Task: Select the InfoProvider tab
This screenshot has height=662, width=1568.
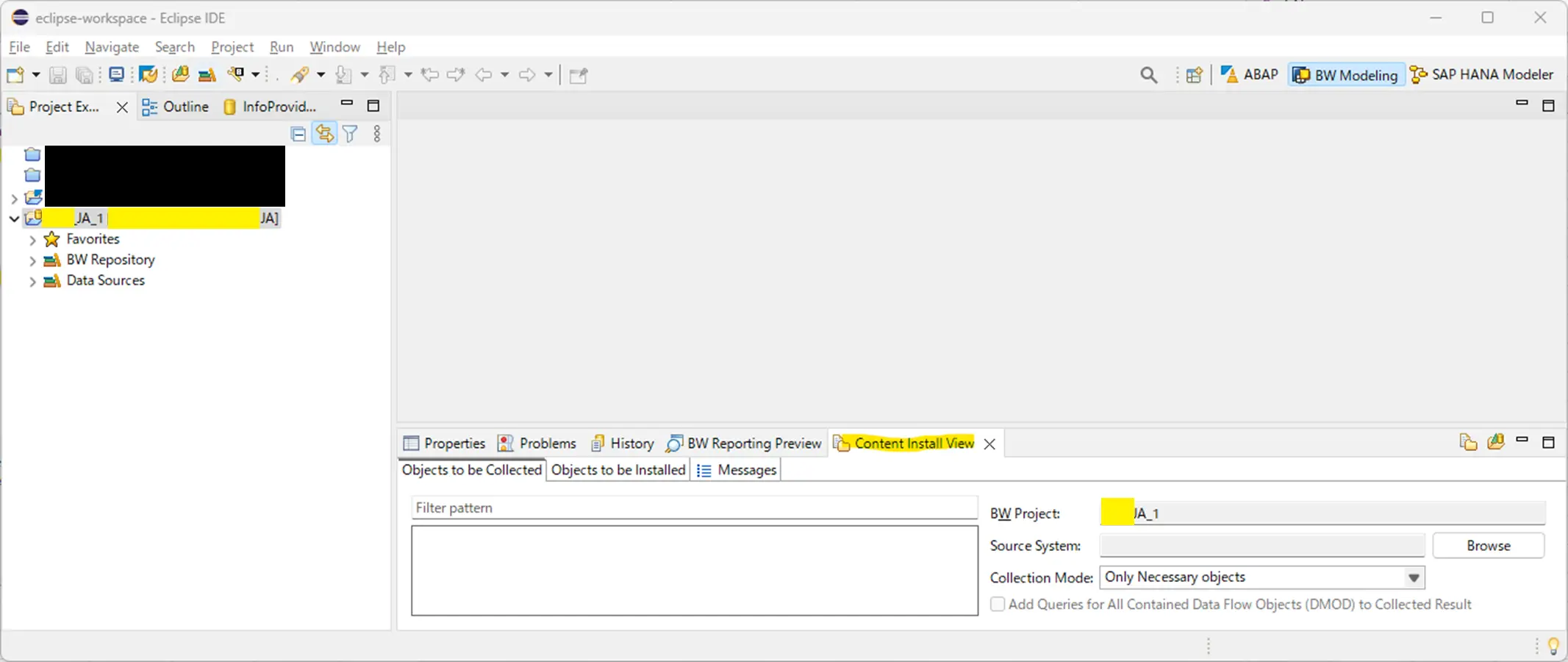Action: (270, 107)
